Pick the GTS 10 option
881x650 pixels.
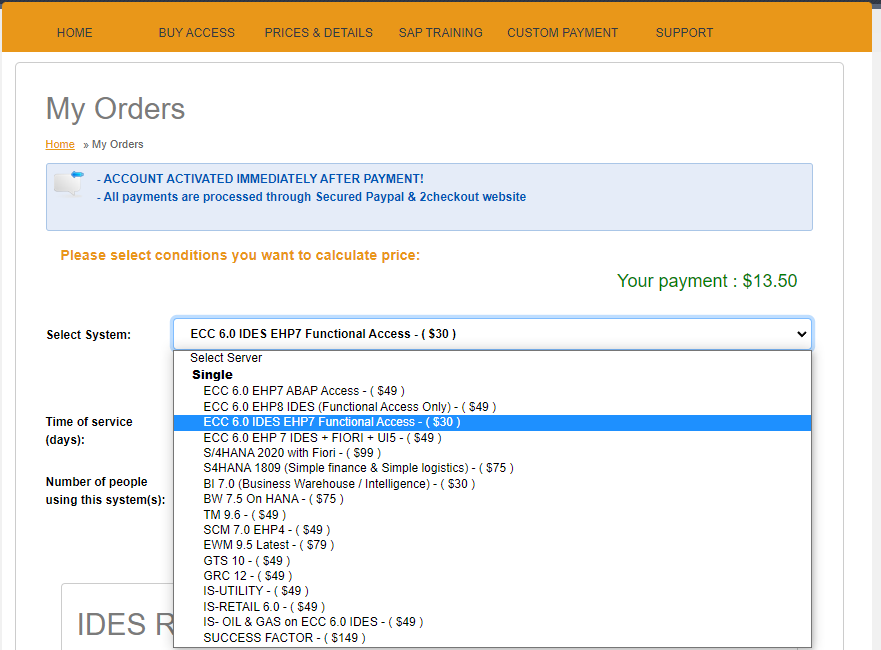(x=492, y=561)
